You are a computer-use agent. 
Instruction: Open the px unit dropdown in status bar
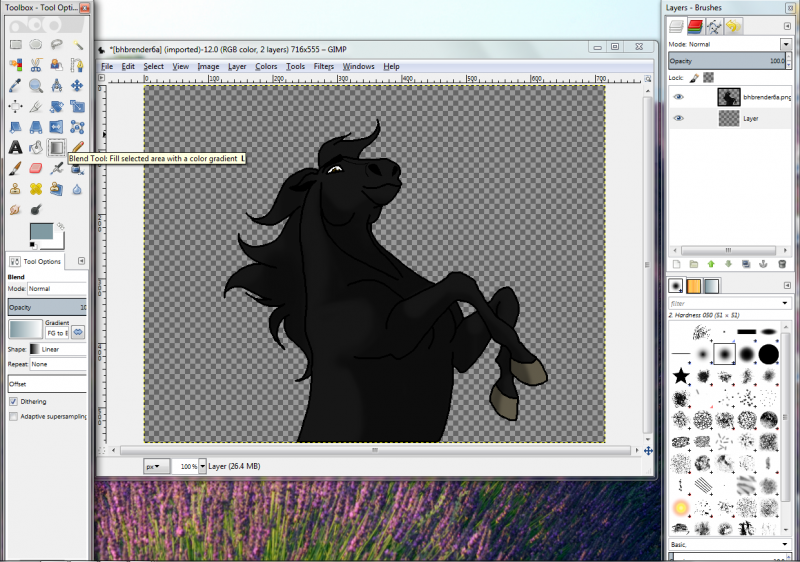click(x=156, y=466)
